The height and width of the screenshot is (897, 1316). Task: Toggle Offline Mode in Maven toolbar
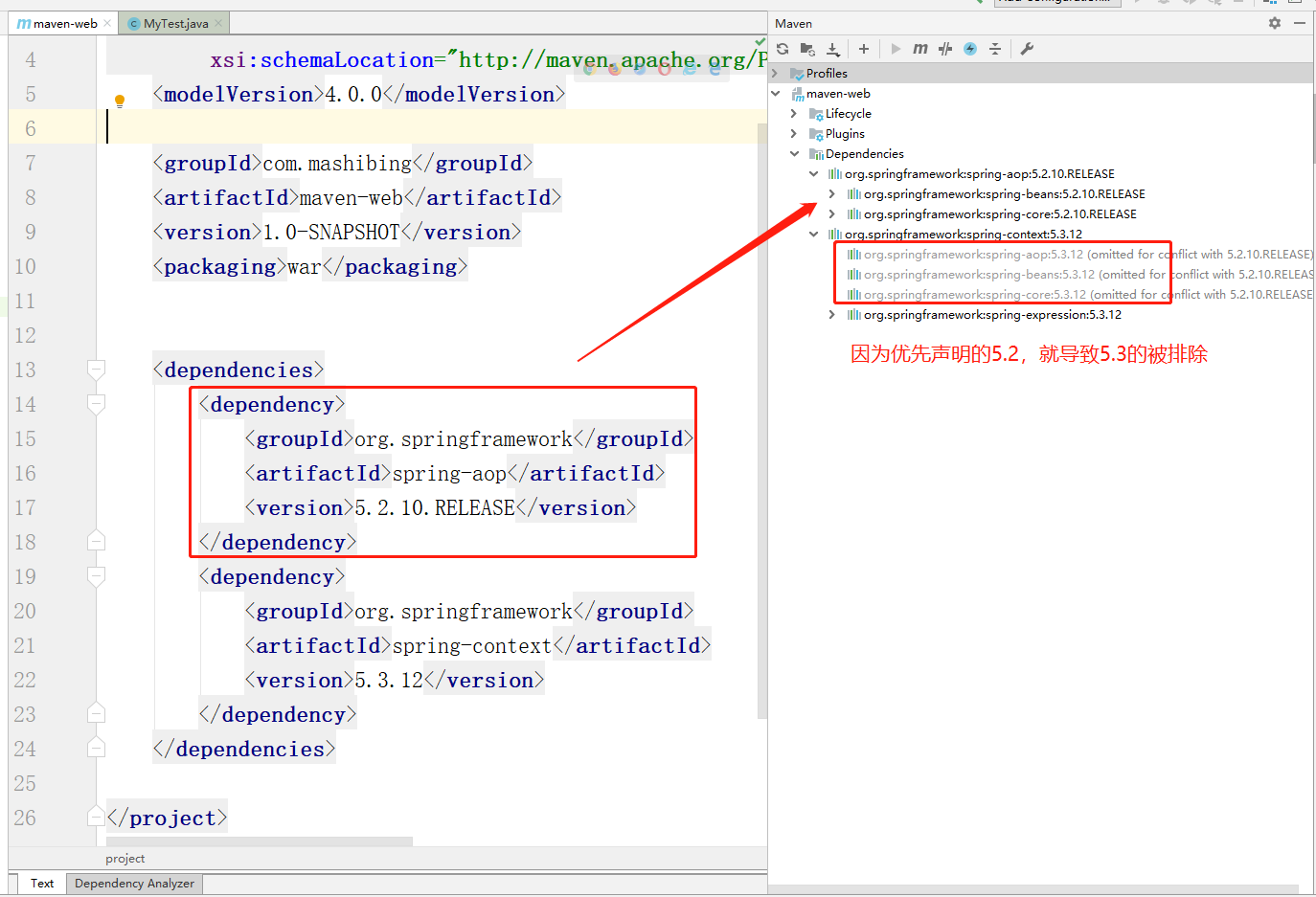point(945,49)
